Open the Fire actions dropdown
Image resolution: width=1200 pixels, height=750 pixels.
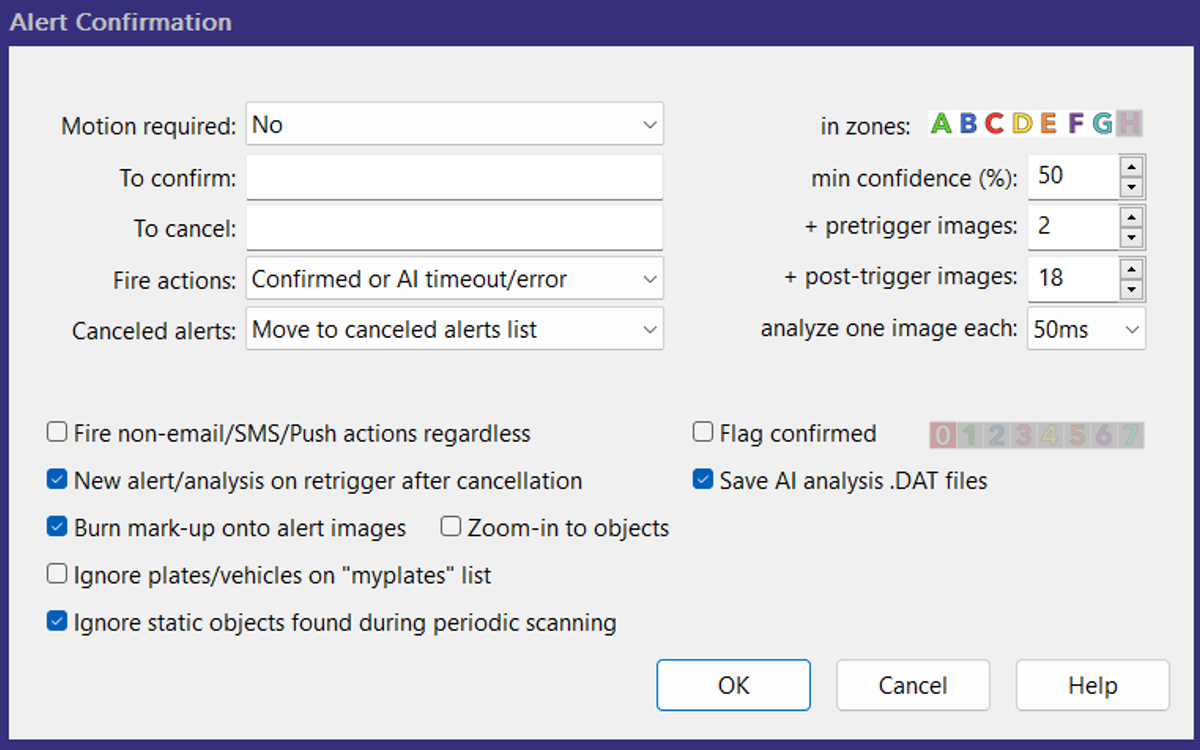455,279
